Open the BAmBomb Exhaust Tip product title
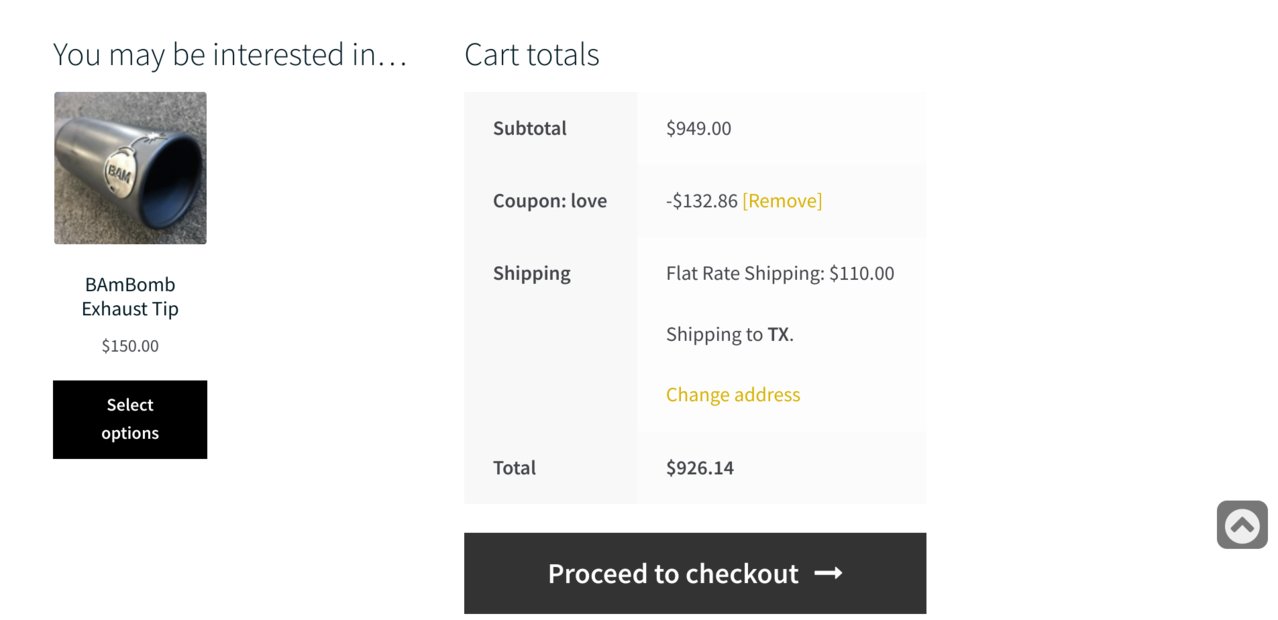The image size is (1278, 620). 130,296
